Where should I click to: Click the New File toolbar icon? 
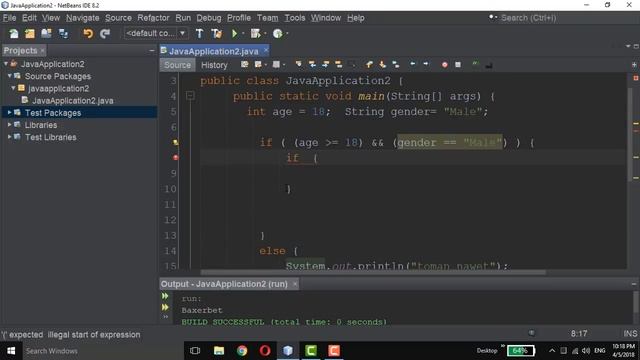13,33
